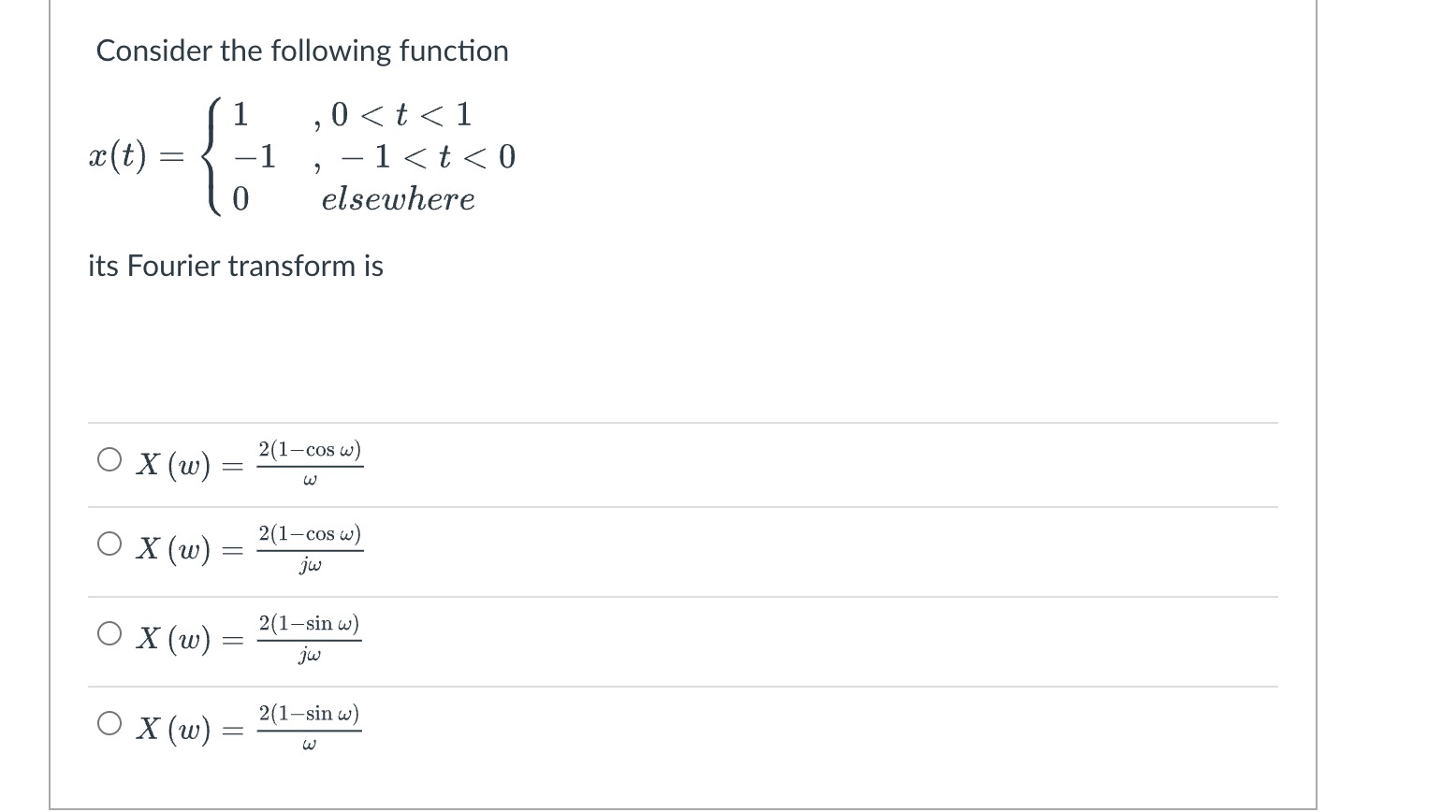Click the formula 2(1−cos ω)/ω

(309, 462)
